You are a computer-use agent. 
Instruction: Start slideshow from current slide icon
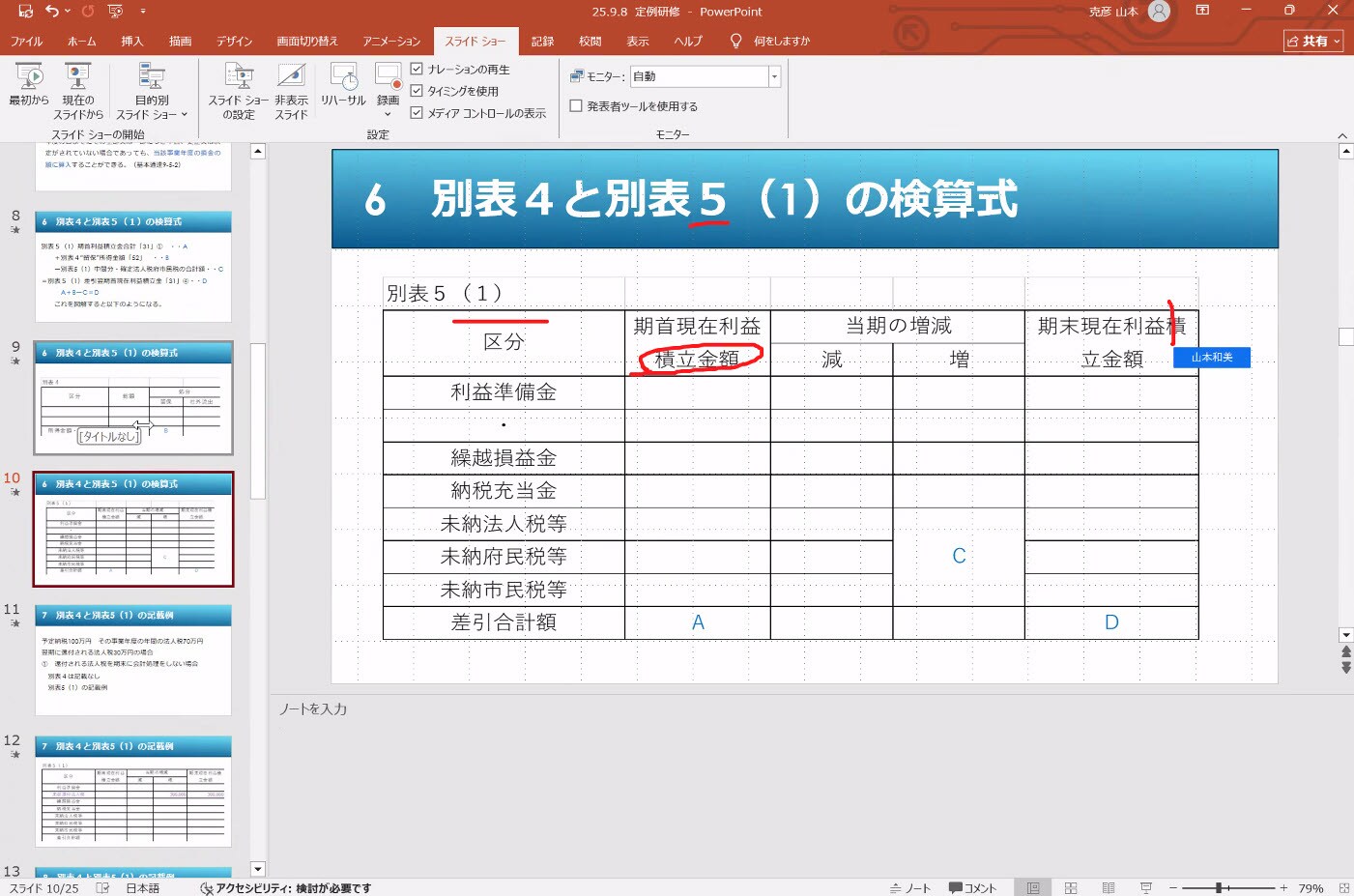(77, 76)
